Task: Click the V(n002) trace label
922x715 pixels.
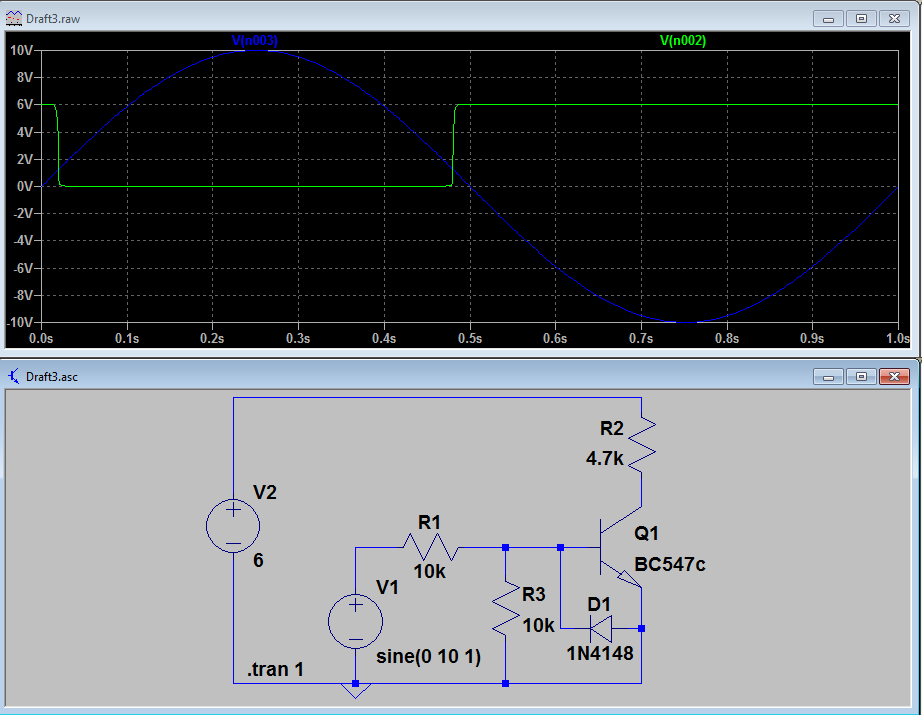Action: tap(683, 41)
